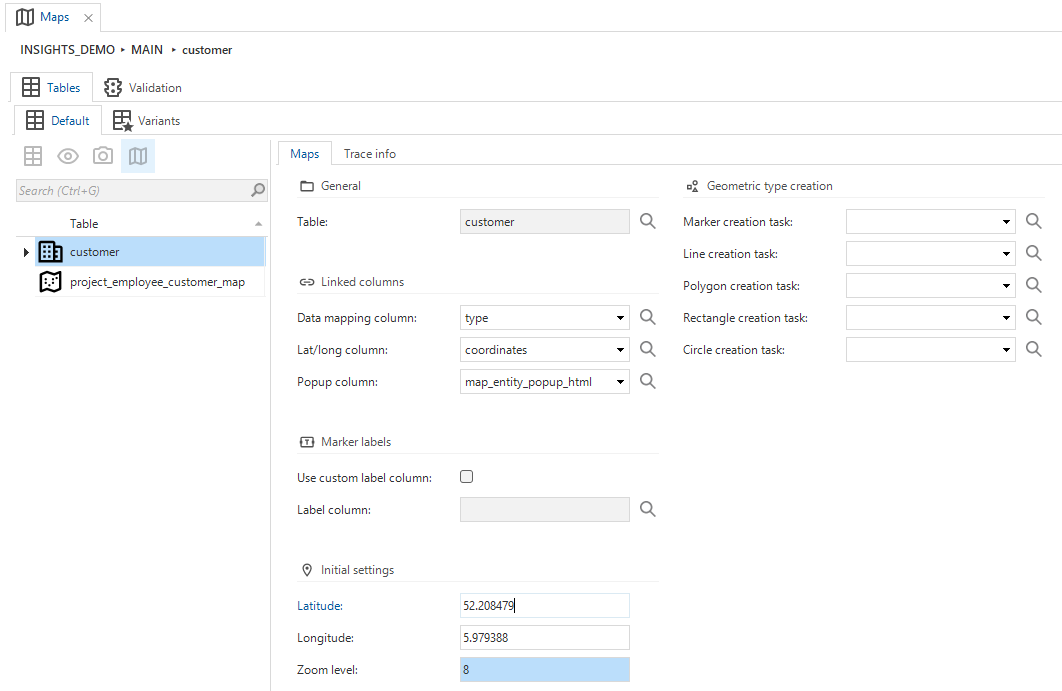This screenshot has width=1062, height=691.
Task: Click the Geometric type creation heading
Action: tap(769, 186)
